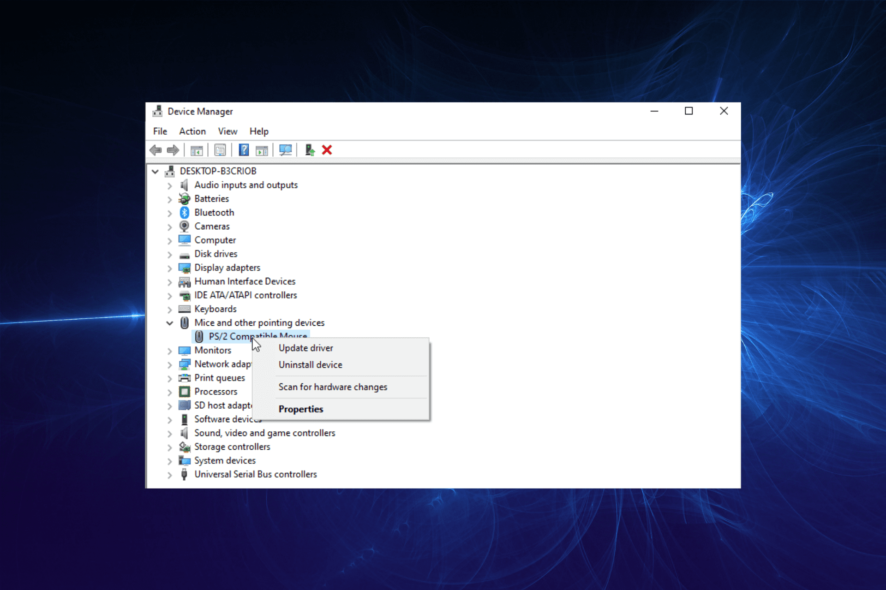886x590 pixels.
Task: Choose Update driver from context menu
Action: coord(306,348)
